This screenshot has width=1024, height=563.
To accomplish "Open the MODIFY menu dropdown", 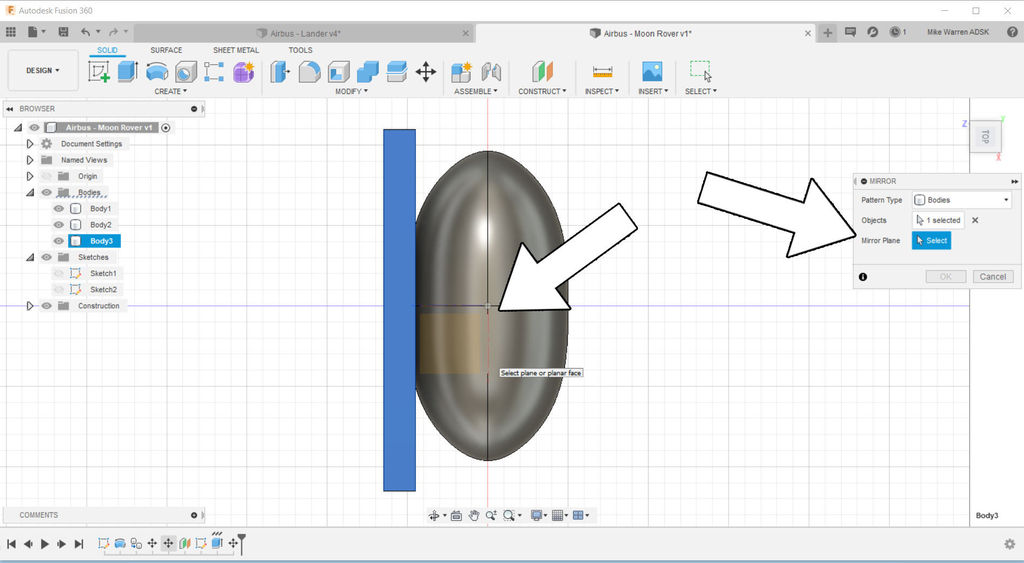I will [x=351, y=91].
